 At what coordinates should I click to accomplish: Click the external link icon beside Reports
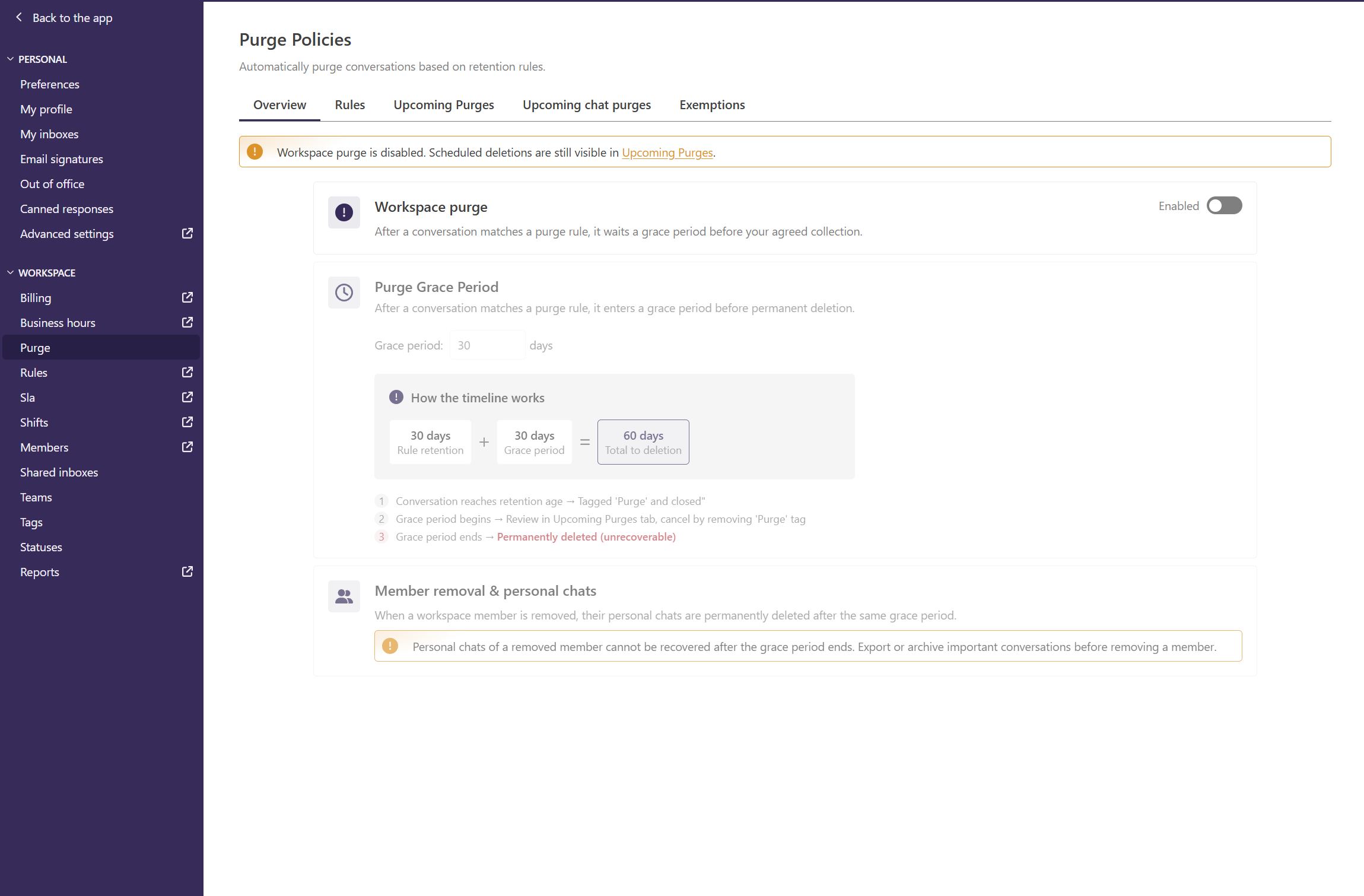pos(187,571)
